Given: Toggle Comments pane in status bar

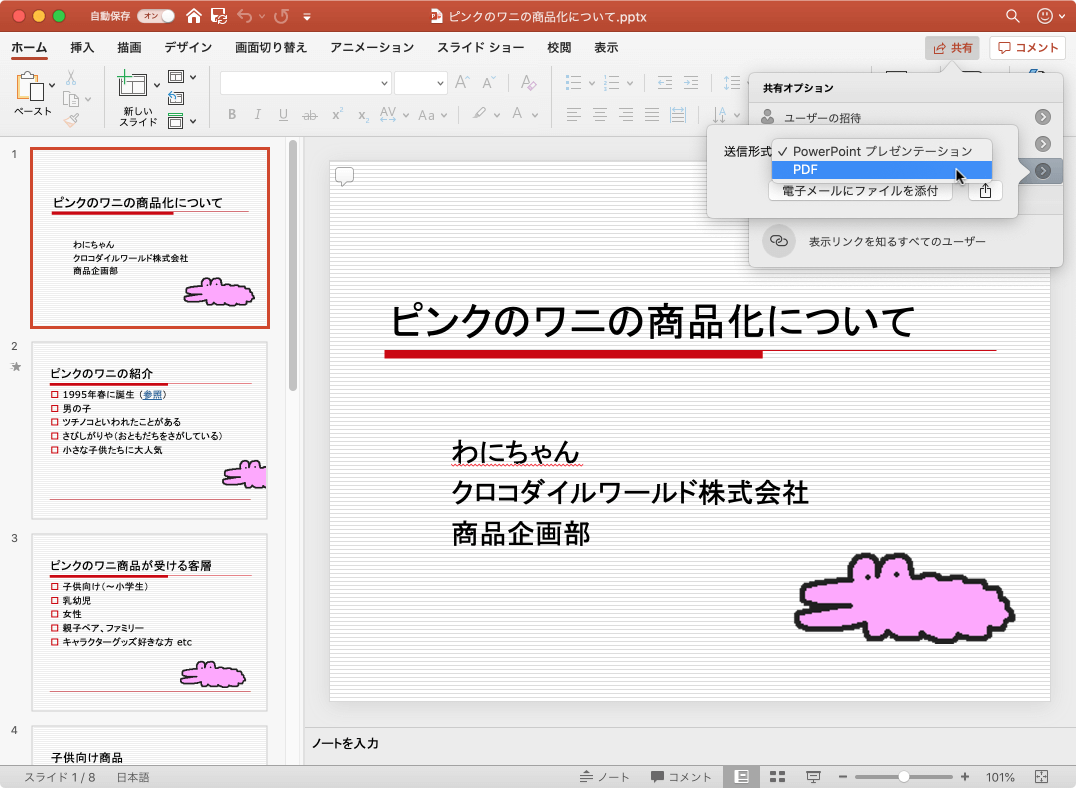Looking at the screenshot, I should tap(681, 777).
